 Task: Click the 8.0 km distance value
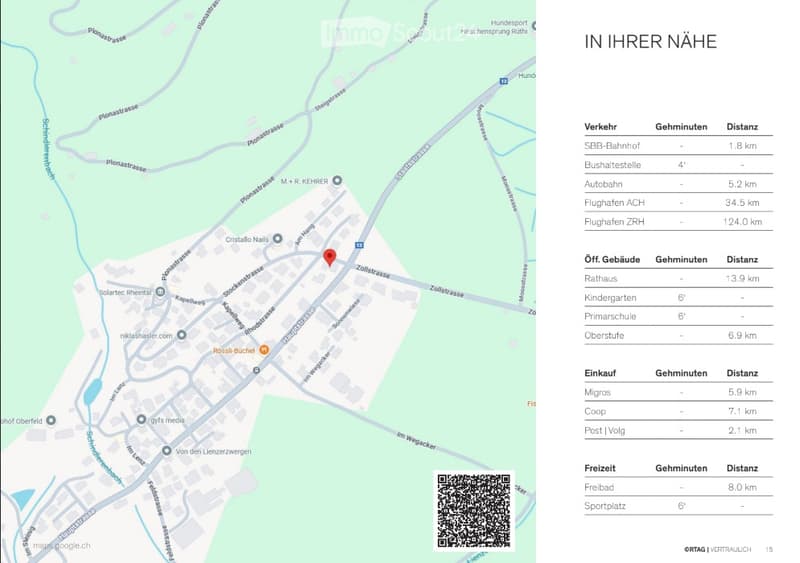[x=742, y=487]
